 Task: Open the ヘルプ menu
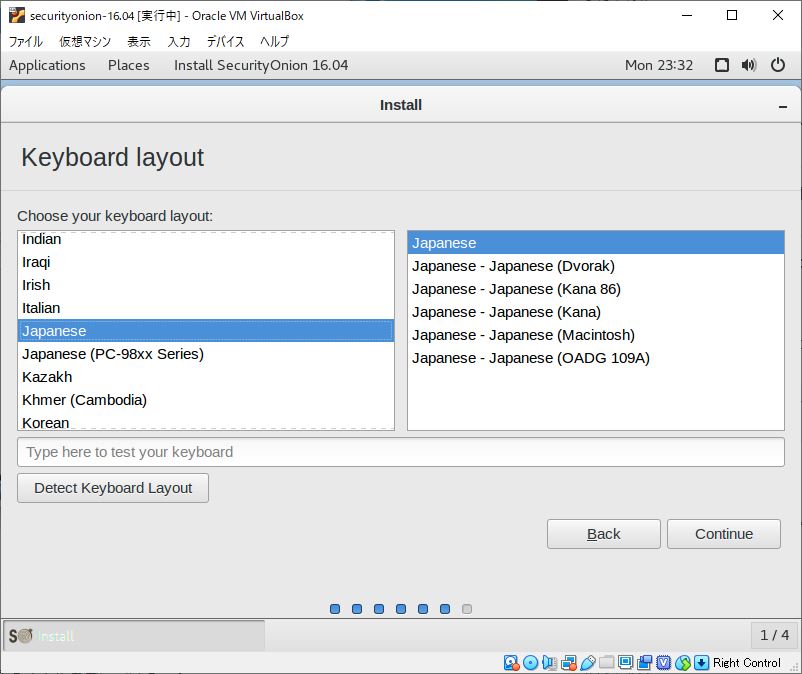point(274,41)
